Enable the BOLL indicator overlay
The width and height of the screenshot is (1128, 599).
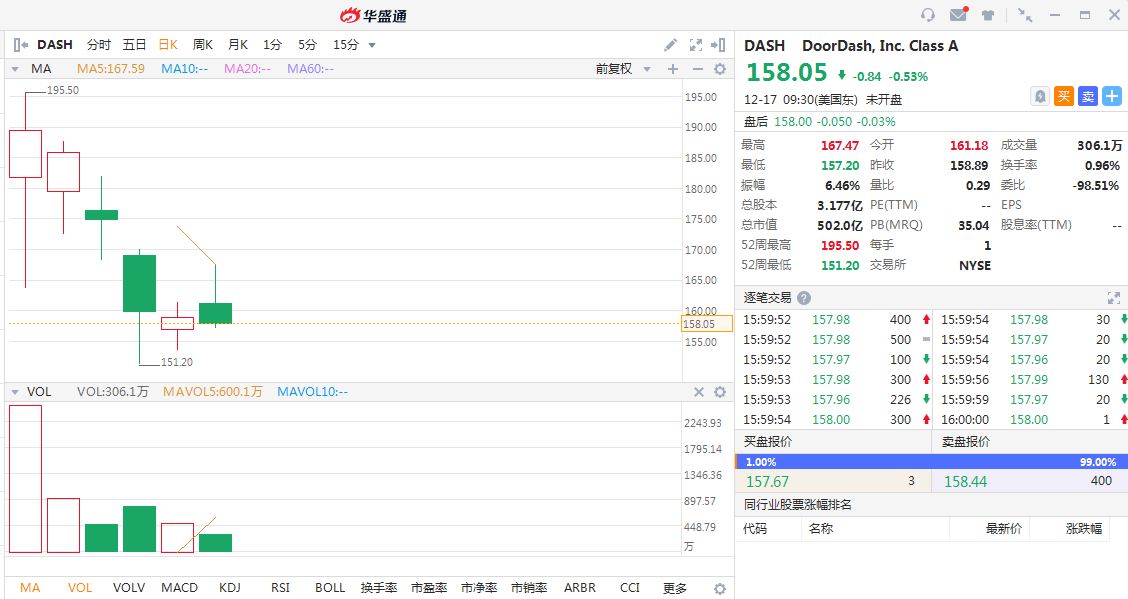[x=330, y=588]
